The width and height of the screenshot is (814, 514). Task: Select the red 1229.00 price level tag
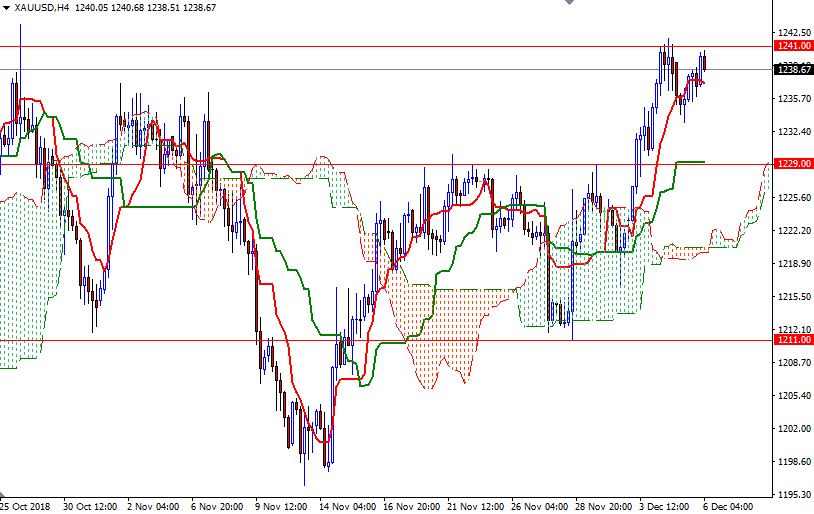793,163
